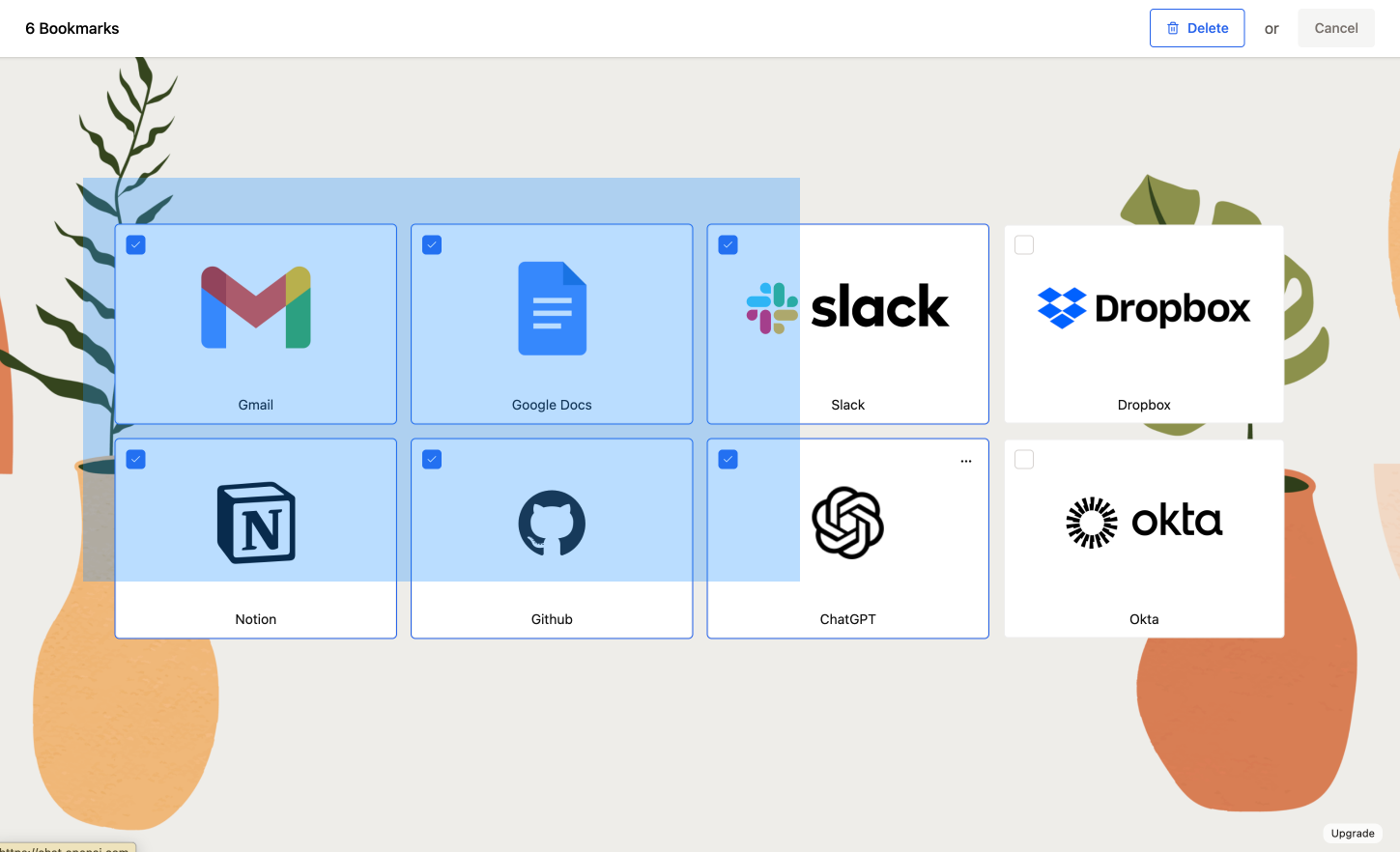Select the Slack logo icon
This screenshot has width=1400, height=852.
click(847, 306)
